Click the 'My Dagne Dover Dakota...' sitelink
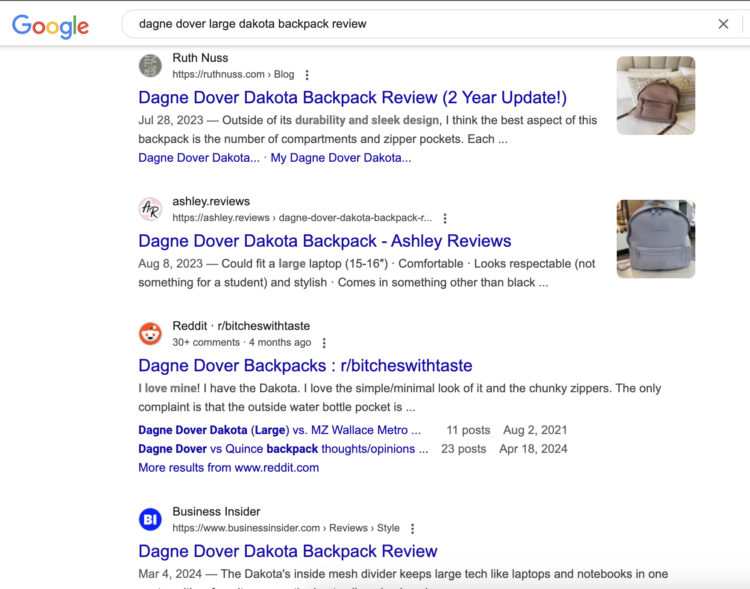 coord(340,158)
